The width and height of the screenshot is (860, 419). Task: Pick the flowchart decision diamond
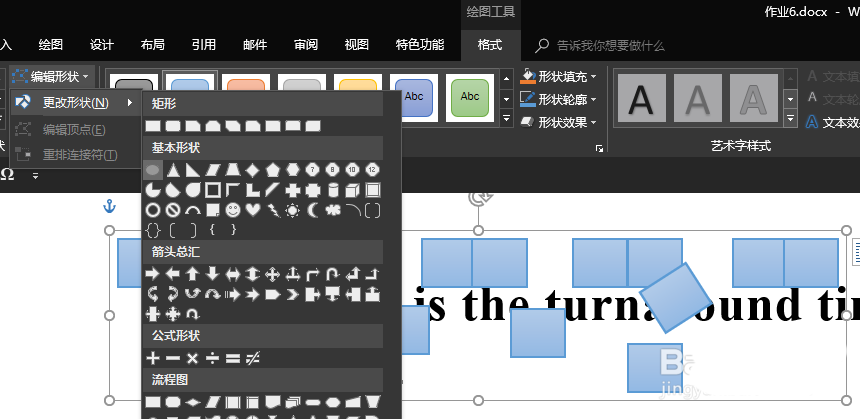(x=193, y=402)
